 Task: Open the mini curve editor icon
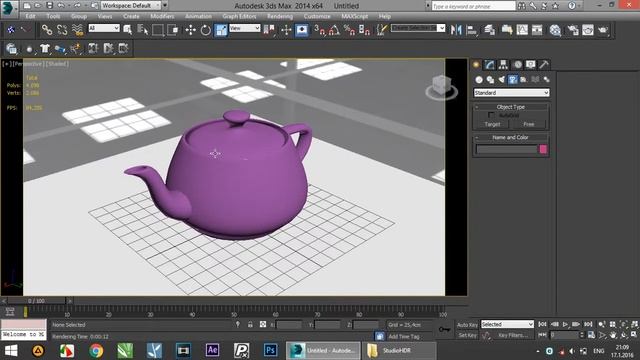[x=10, y=312]
